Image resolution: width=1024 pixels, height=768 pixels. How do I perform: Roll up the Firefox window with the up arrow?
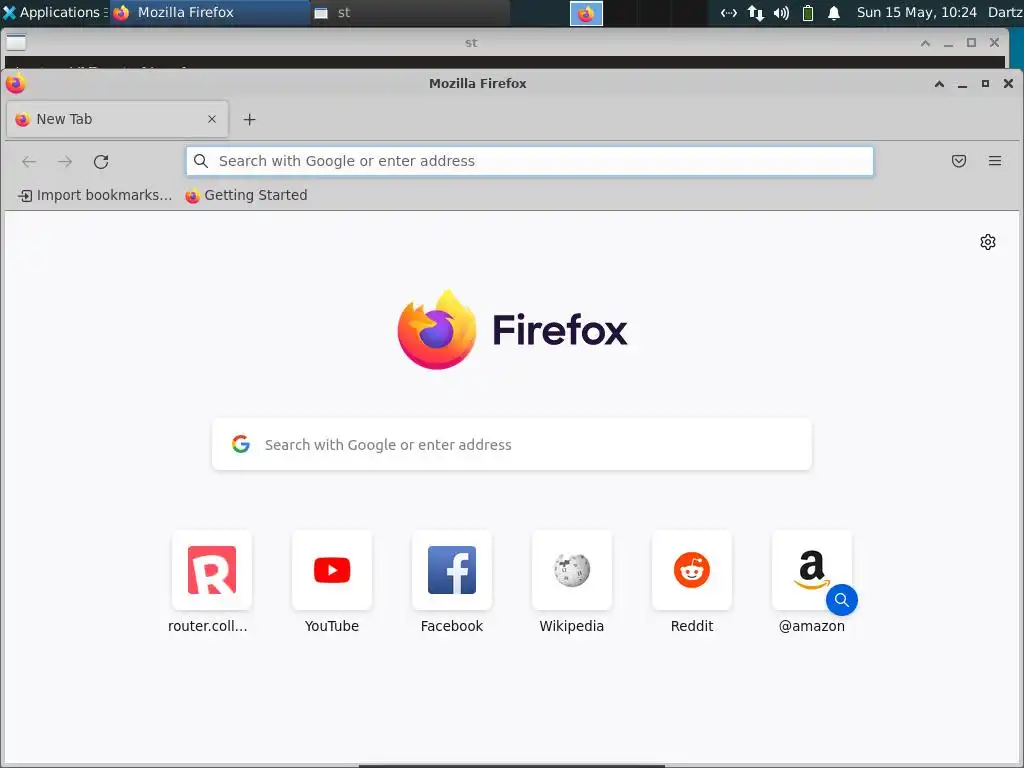(939, 84)
